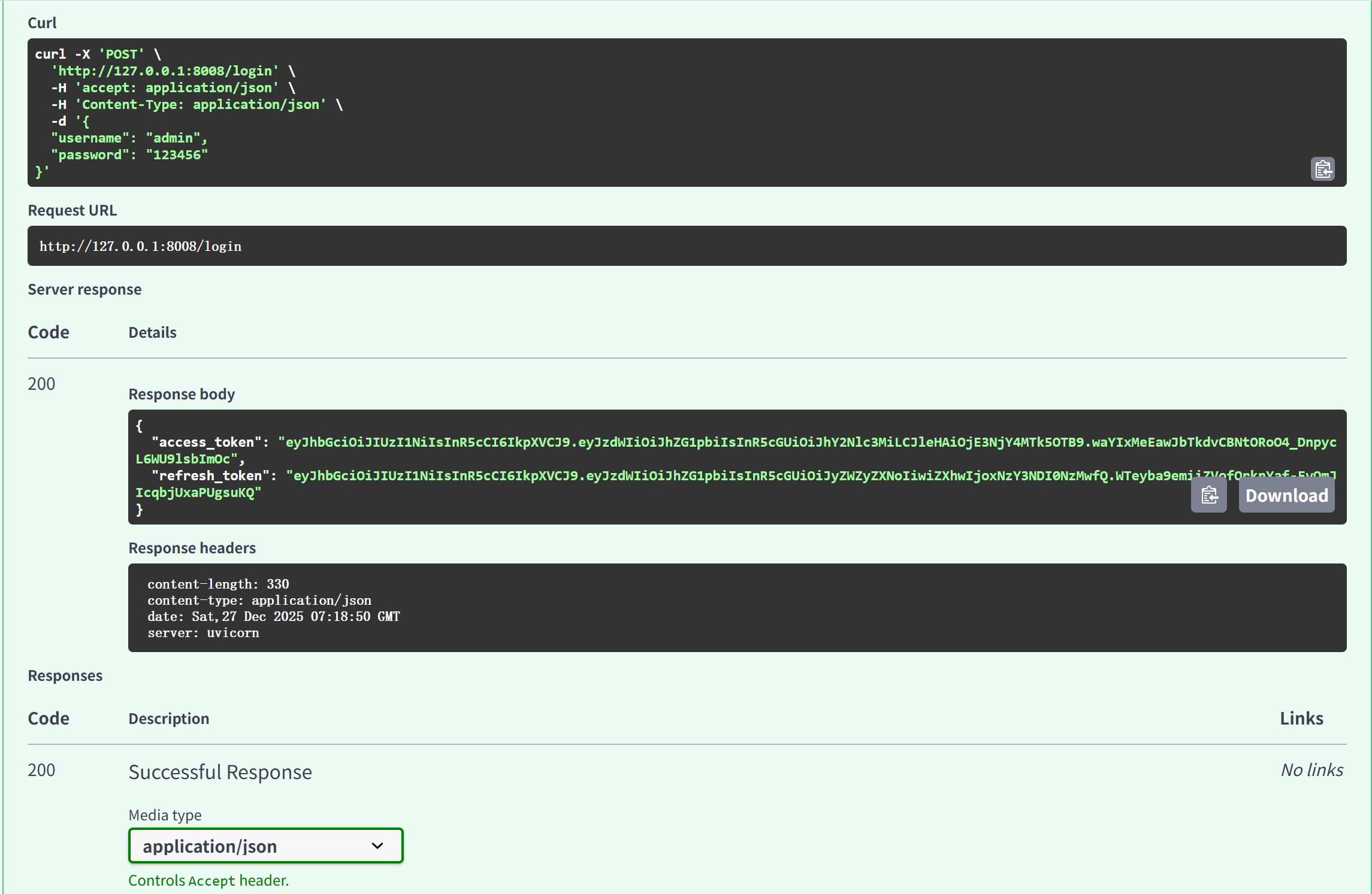This screenshot has height=894, width=1372.
Task: Select the 200 Successful Response row
Action: 220,771
